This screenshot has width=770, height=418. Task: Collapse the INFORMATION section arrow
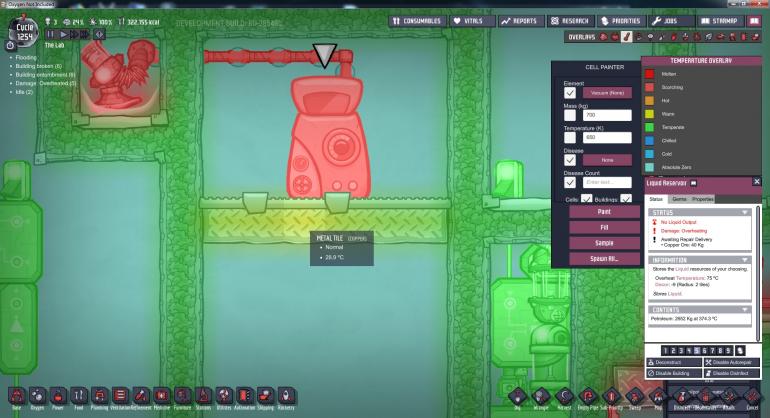[745, 260]
